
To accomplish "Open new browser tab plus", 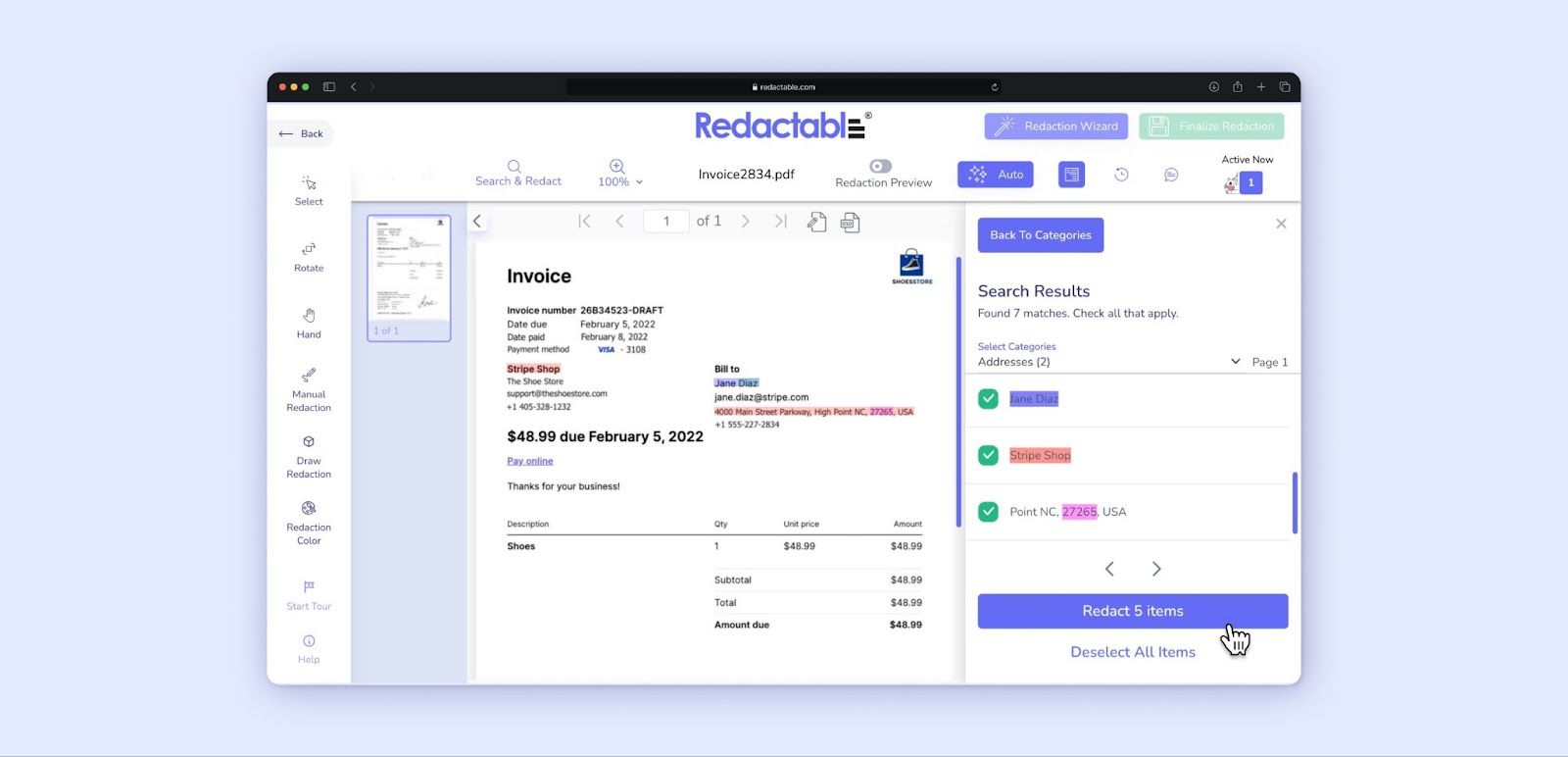I will pos(1261,87).
